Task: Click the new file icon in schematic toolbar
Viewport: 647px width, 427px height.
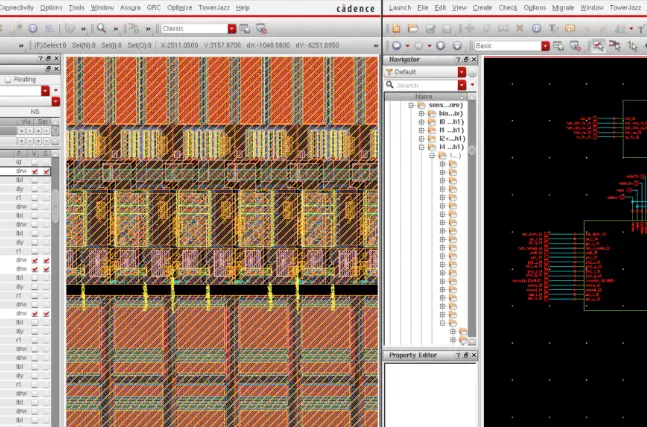Action: tap(394, 29)
